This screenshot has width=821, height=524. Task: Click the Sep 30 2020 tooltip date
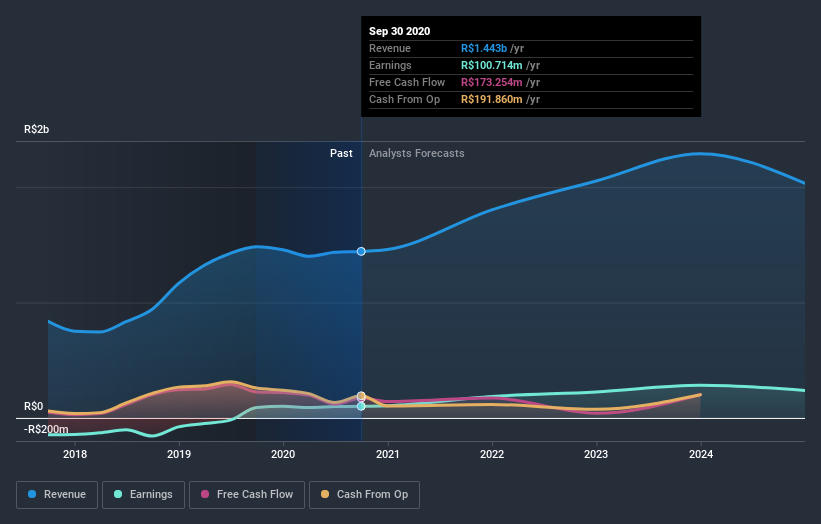click(400, 31)
